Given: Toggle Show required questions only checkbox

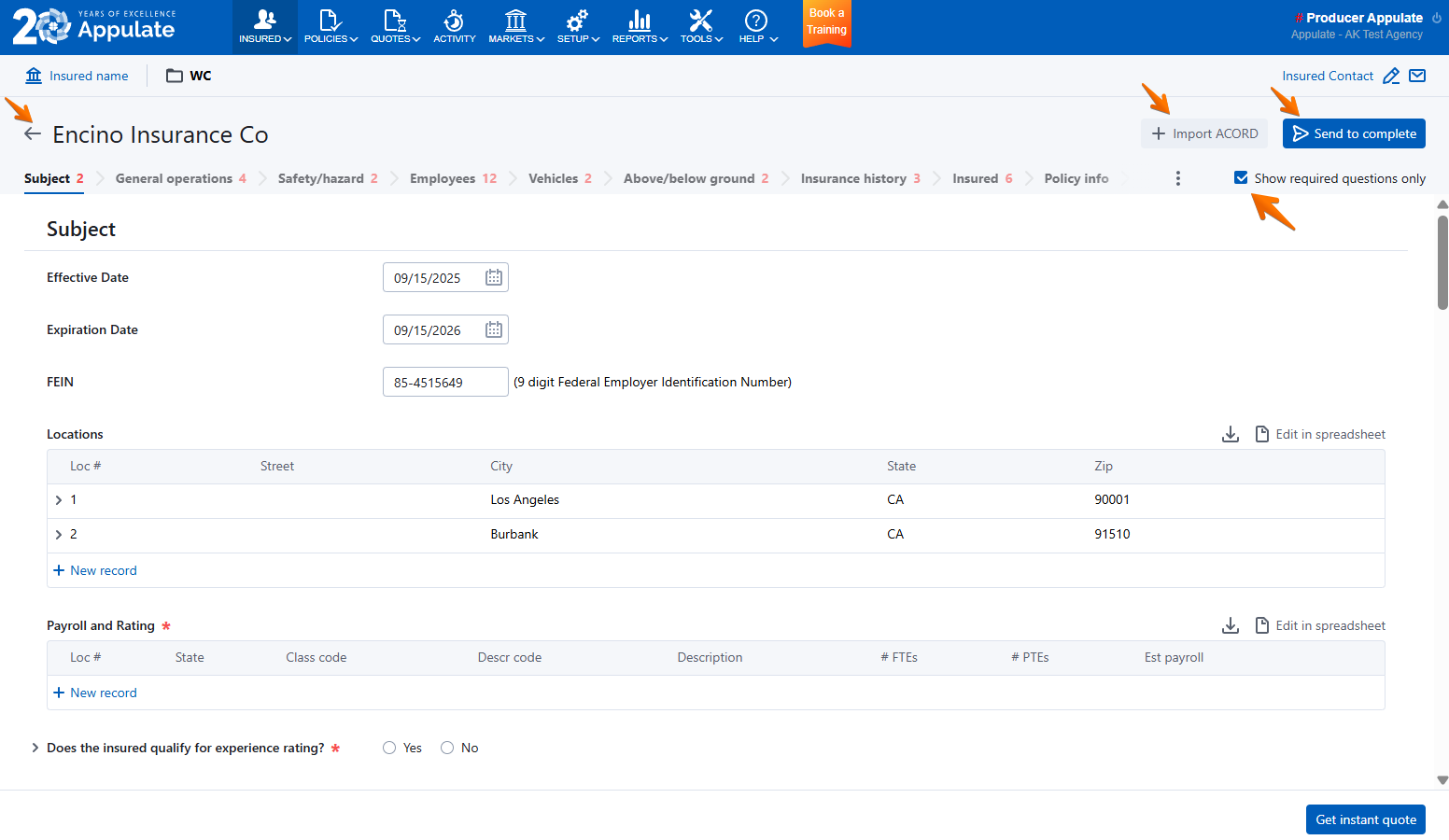Looking at the screenshot, I should click(x=1241, y=177).
